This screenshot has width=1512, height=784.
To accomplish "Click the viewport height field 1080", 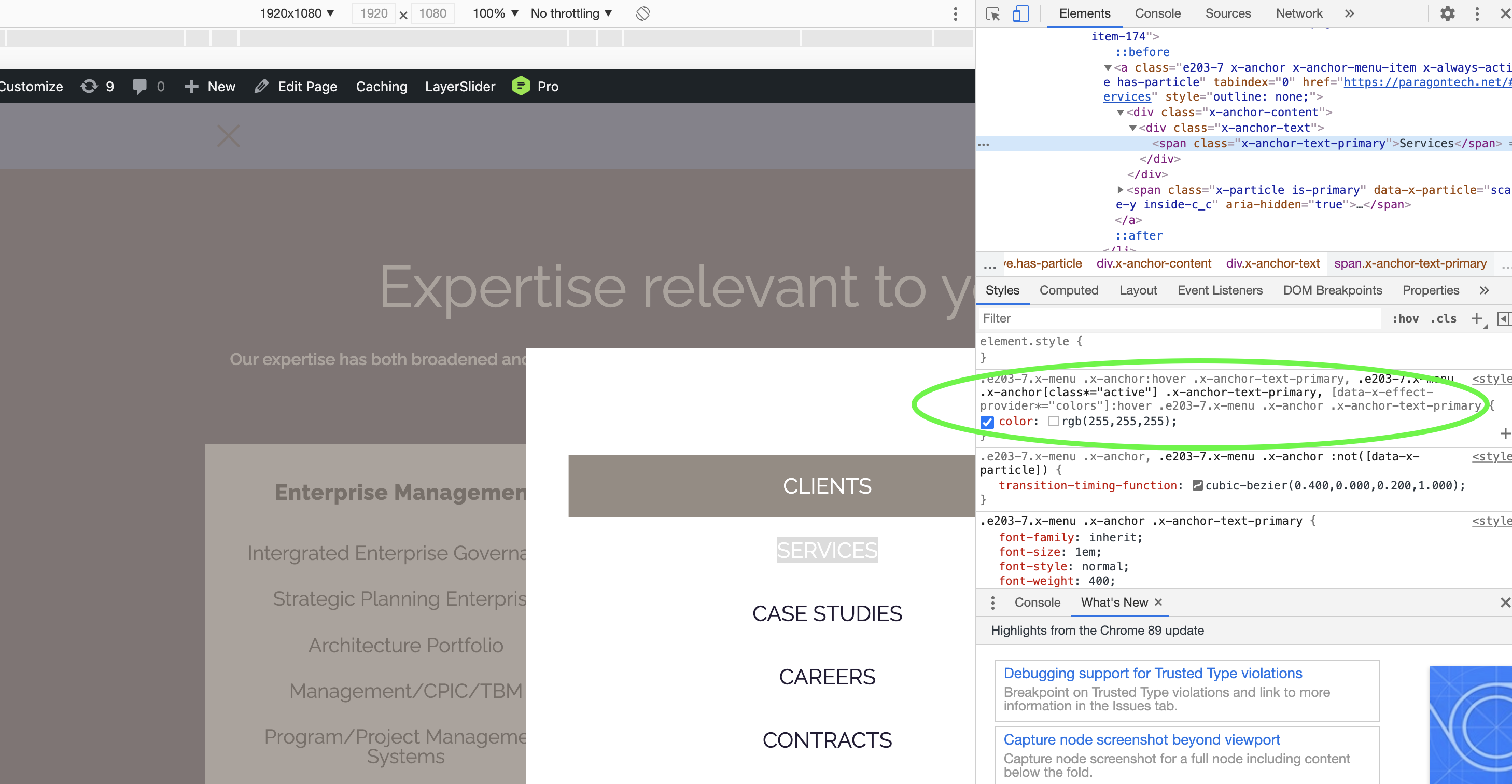I will [432, 13].
